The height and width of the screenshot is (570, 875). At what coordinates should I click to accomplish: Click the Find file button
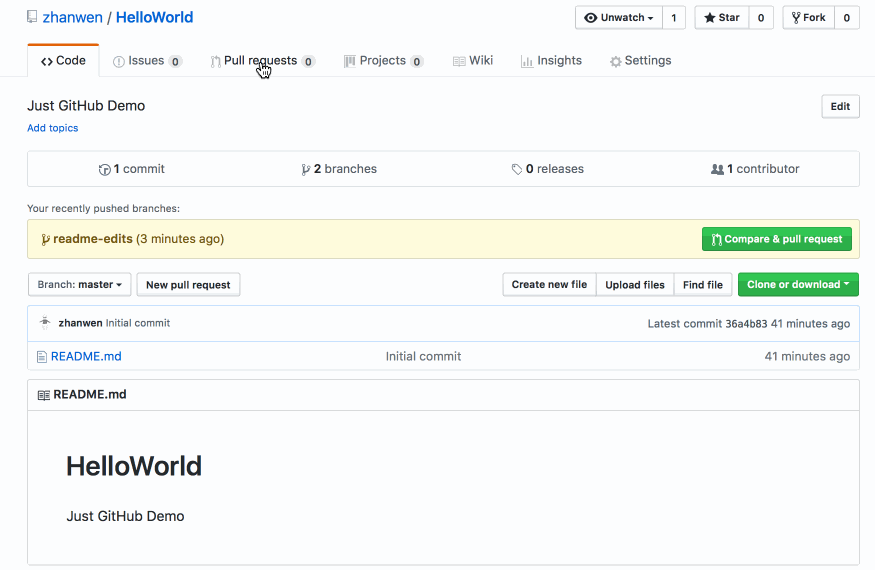tap(703, 284)
